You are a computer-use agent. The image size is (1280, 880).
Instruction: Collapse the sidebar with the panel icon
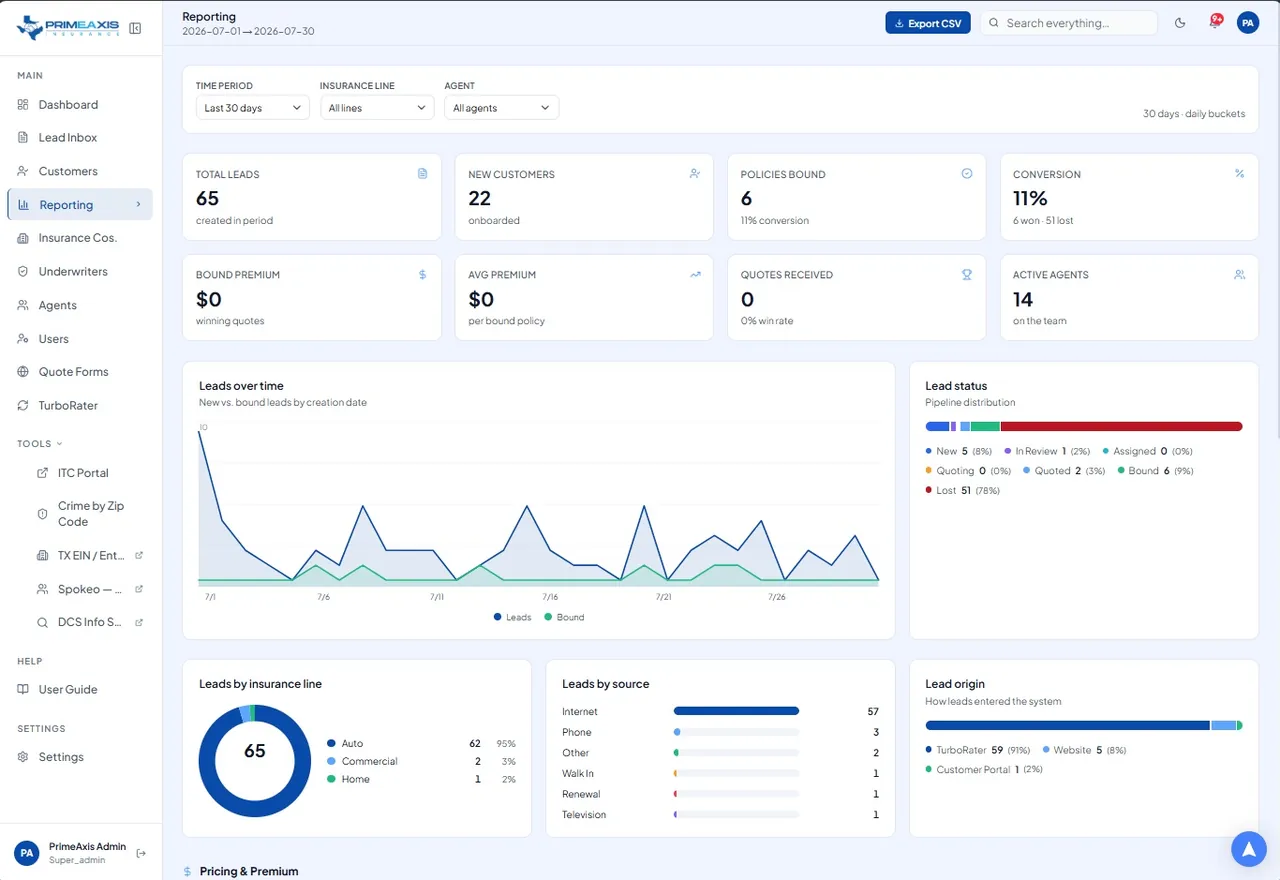click(x=135, y=28)
